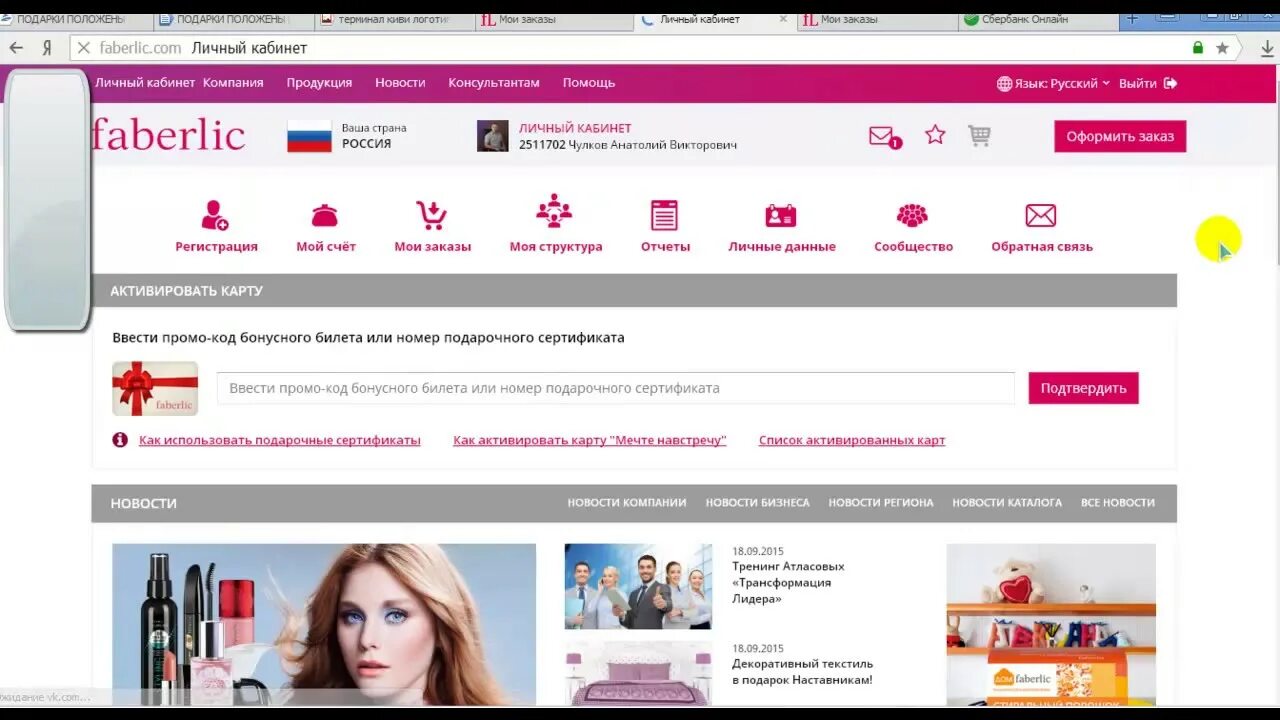1280x720 pixels.
Task: Select Все новости filter
Action: [x=1118, y=503]
